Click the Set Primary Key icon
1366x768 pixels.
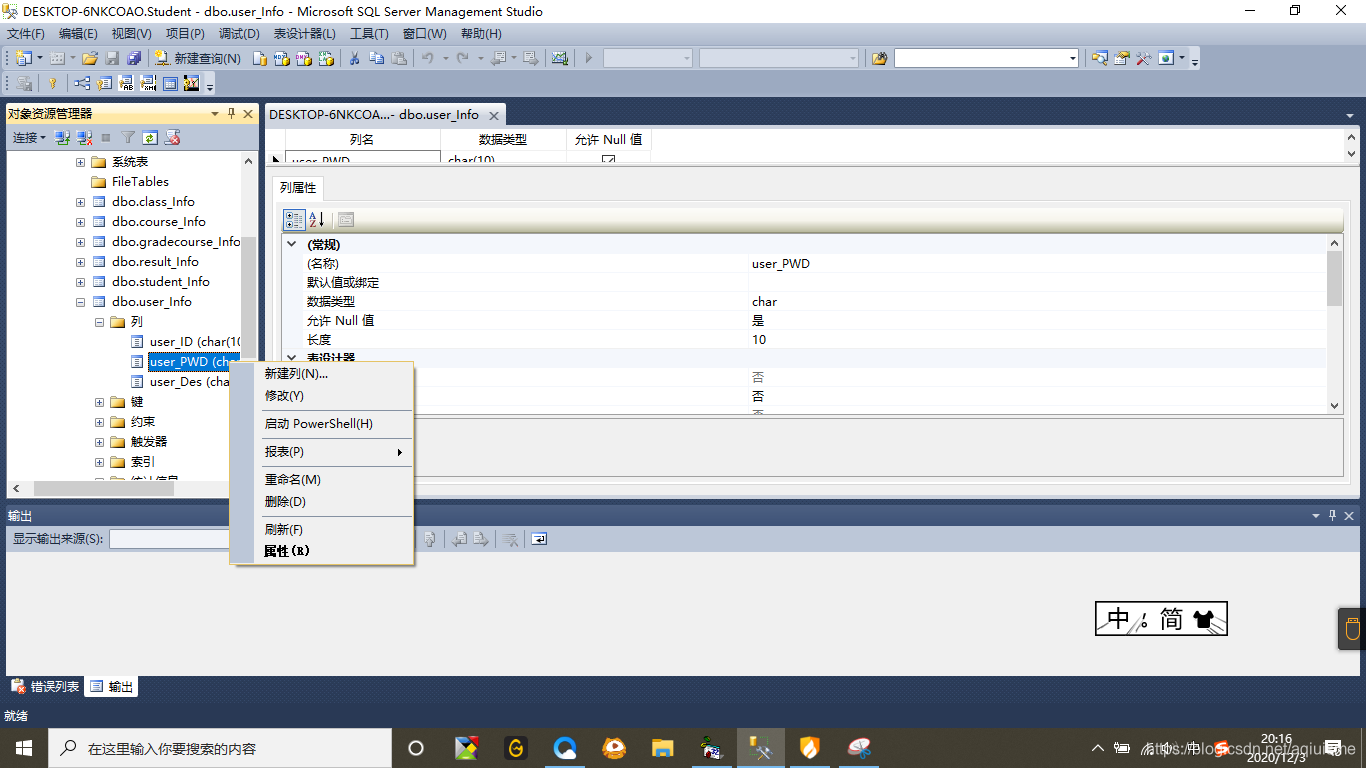coord(52,83)
